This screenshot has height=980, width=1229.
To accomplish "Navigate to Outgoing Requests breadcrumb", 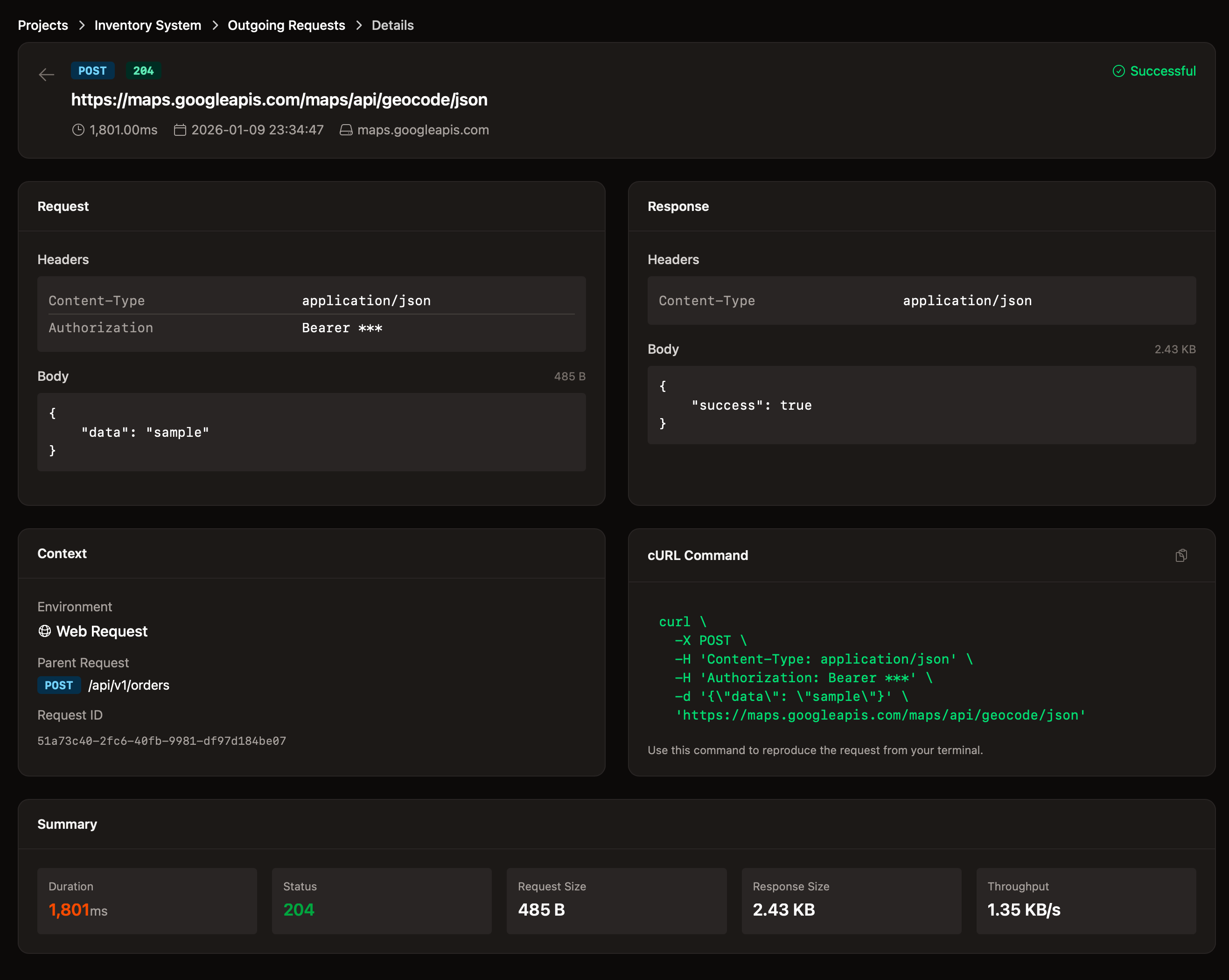I will coord(286,25).
